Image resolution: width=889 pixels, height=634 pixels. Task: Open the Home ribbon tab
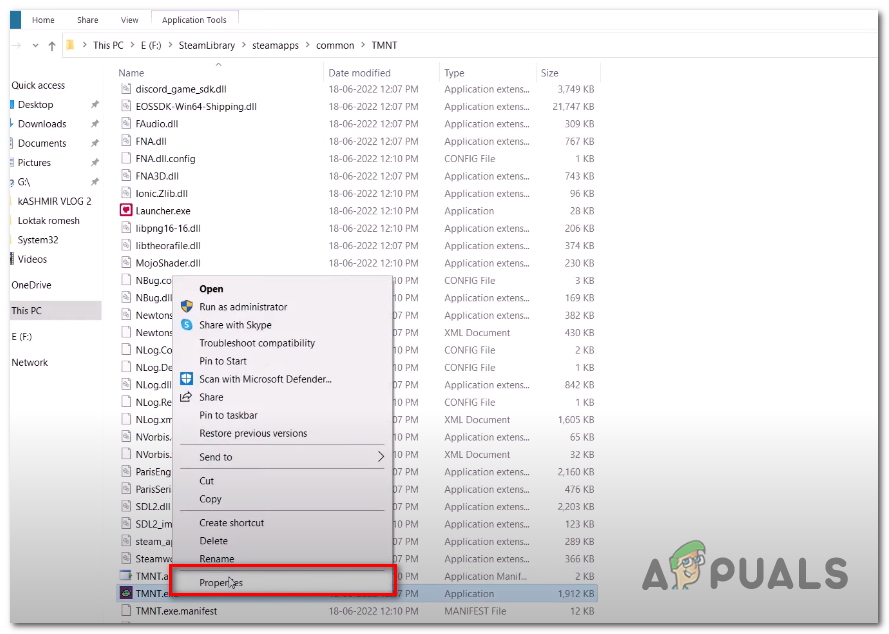[x=43, y=20]
